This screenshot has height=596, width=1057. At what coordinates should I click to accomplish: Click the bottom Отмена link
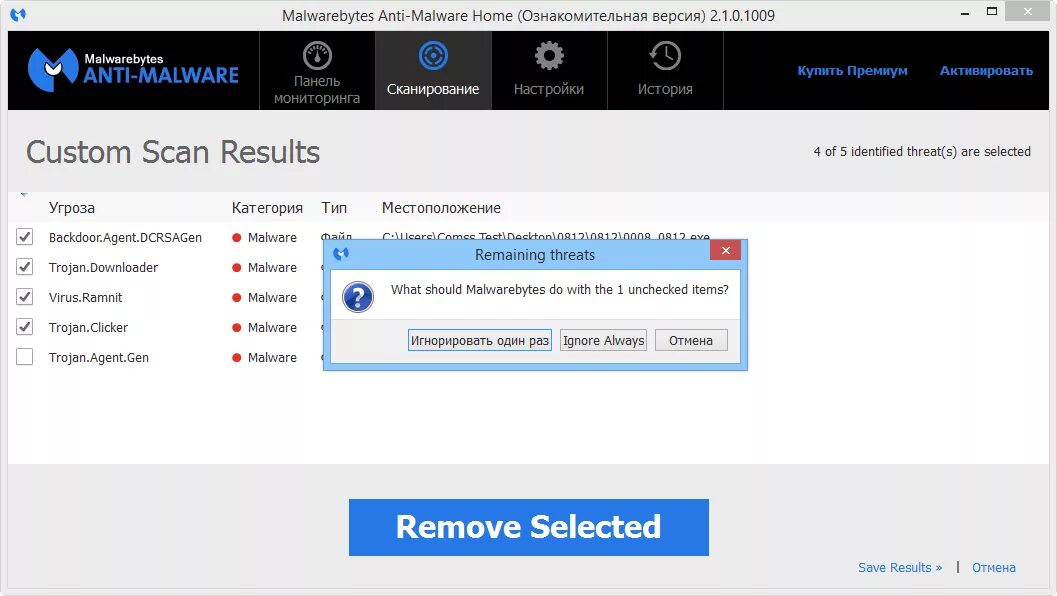tap(994, 568)
